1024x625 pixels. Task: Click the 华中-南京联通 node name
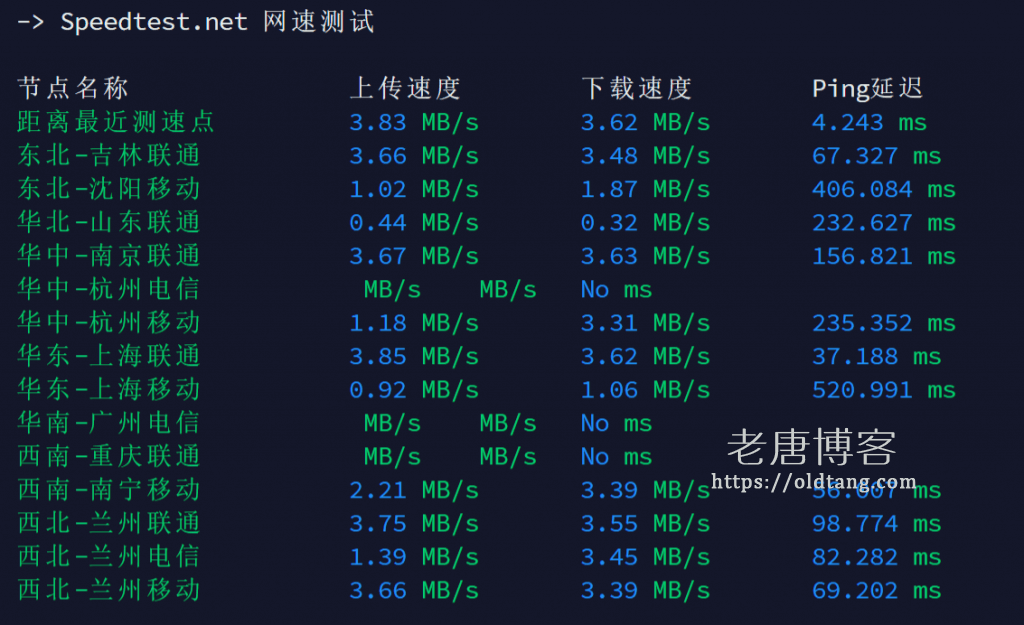click(x=109, y=256)
